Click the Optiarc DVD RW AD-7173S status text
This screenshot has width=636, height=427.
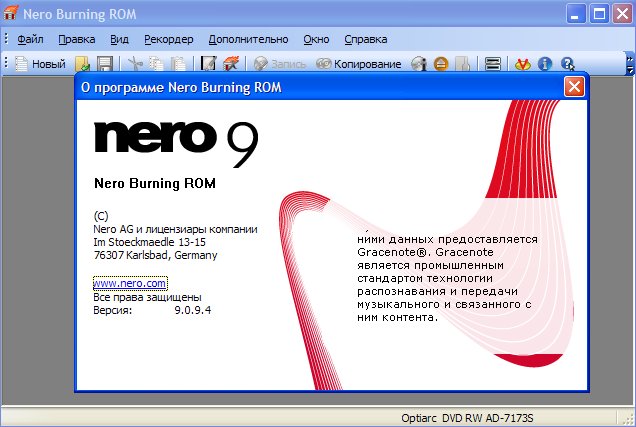click(x=467, y=418)
